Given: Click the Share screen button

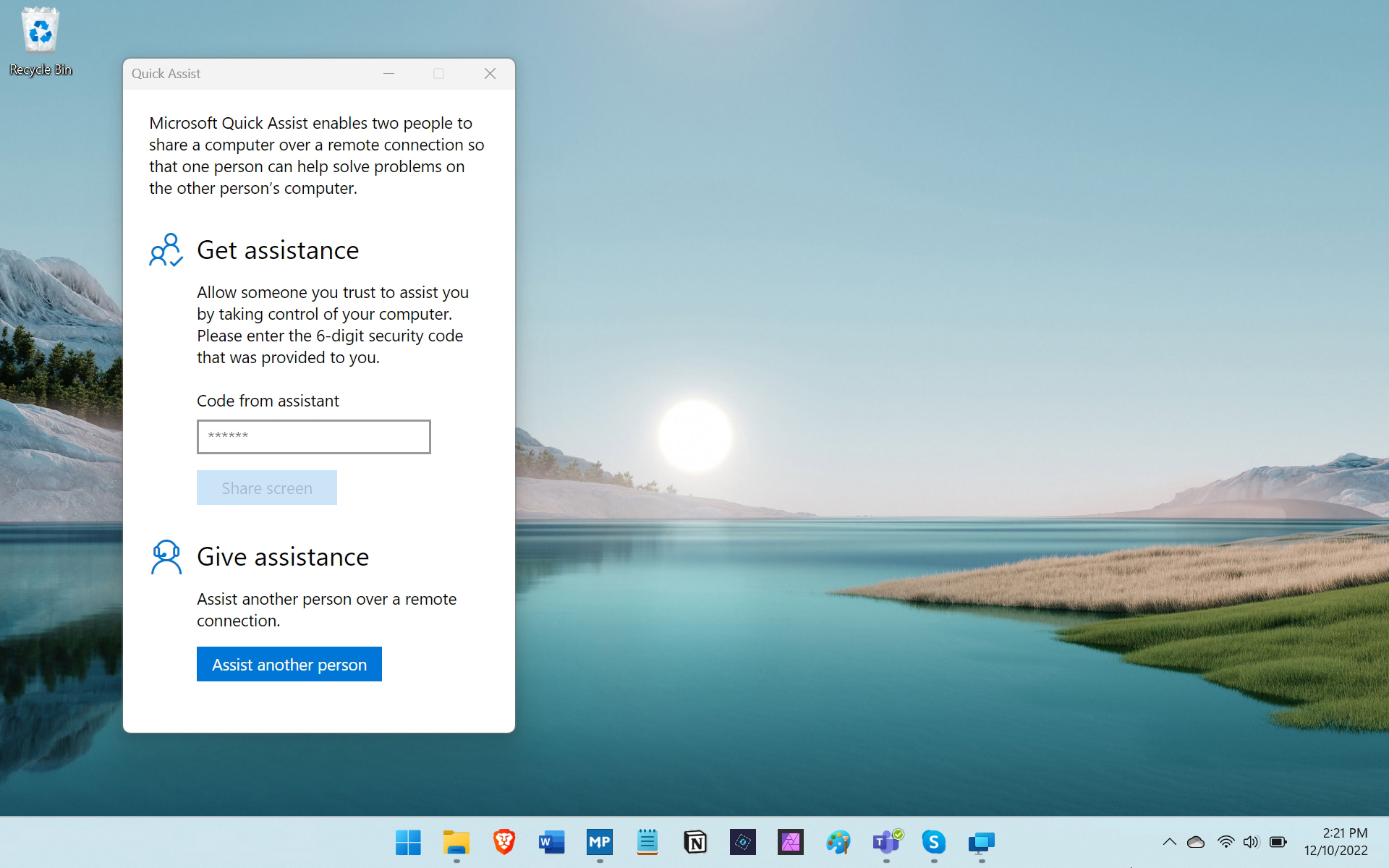Looking at the screenshot, I should point(266,488).
